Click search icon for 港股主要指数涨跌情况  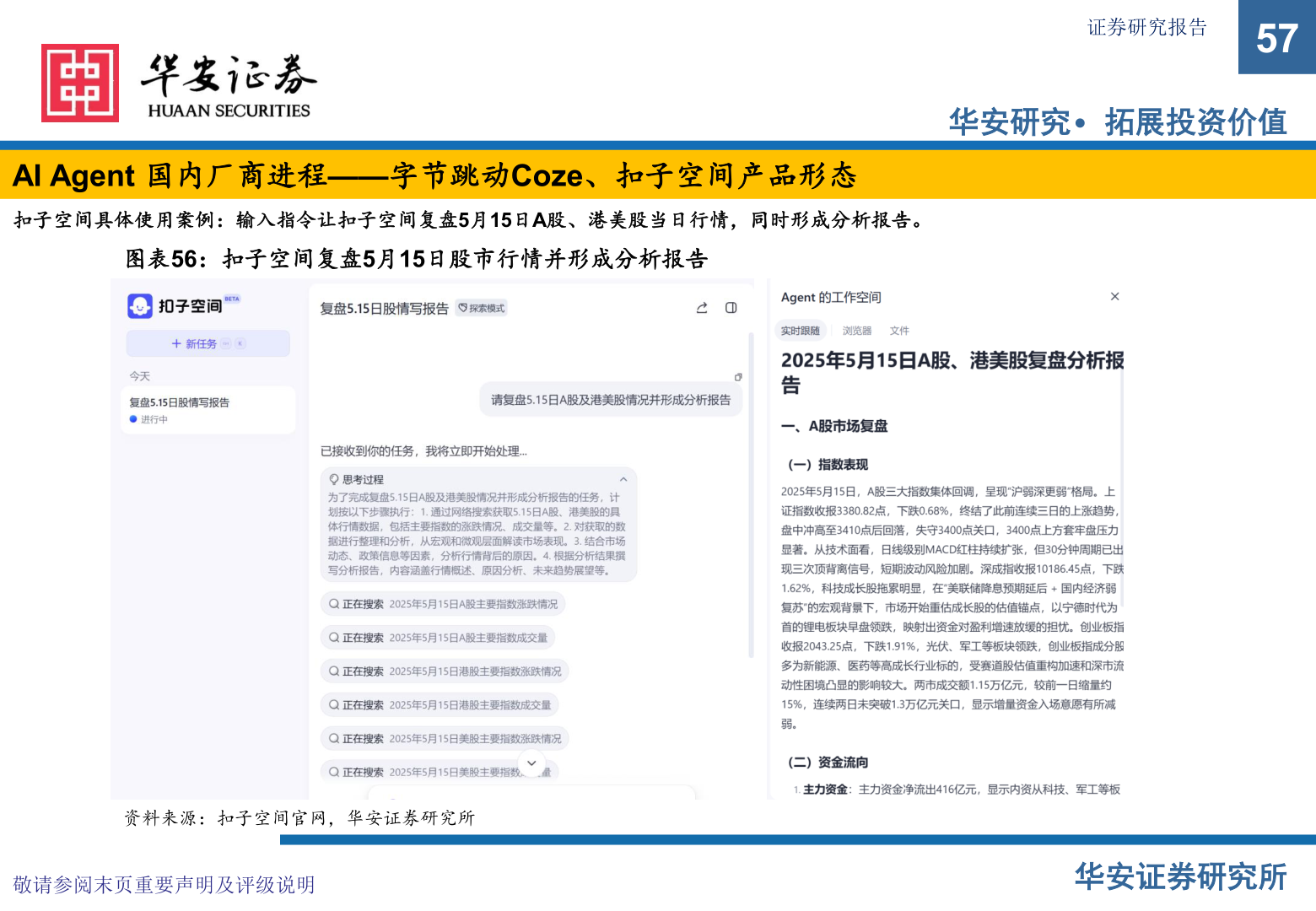click(x=334, y=671)
